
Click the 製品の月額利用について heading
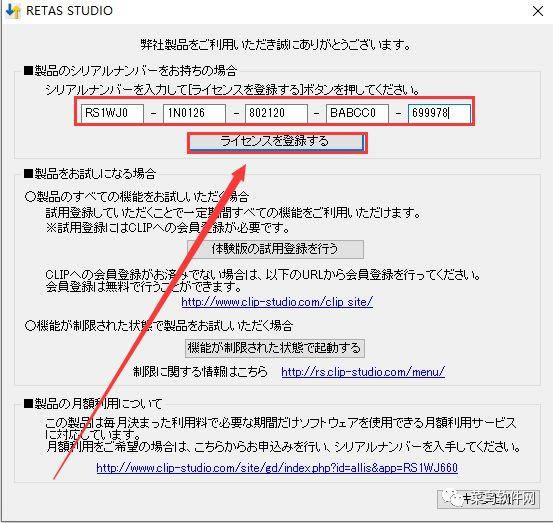point(93,403)
